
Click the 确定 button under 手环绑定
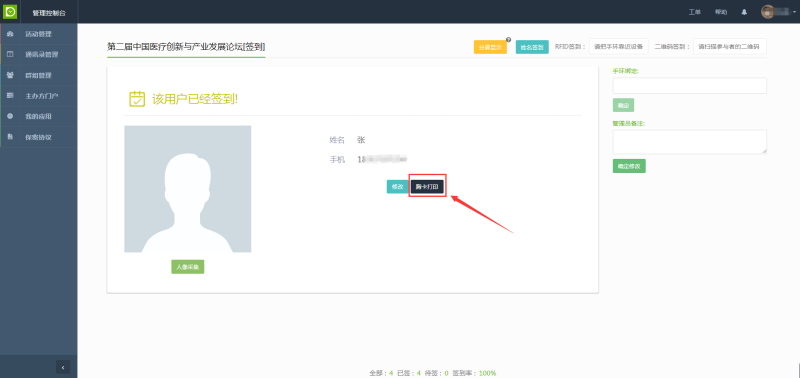pos(623,105)
